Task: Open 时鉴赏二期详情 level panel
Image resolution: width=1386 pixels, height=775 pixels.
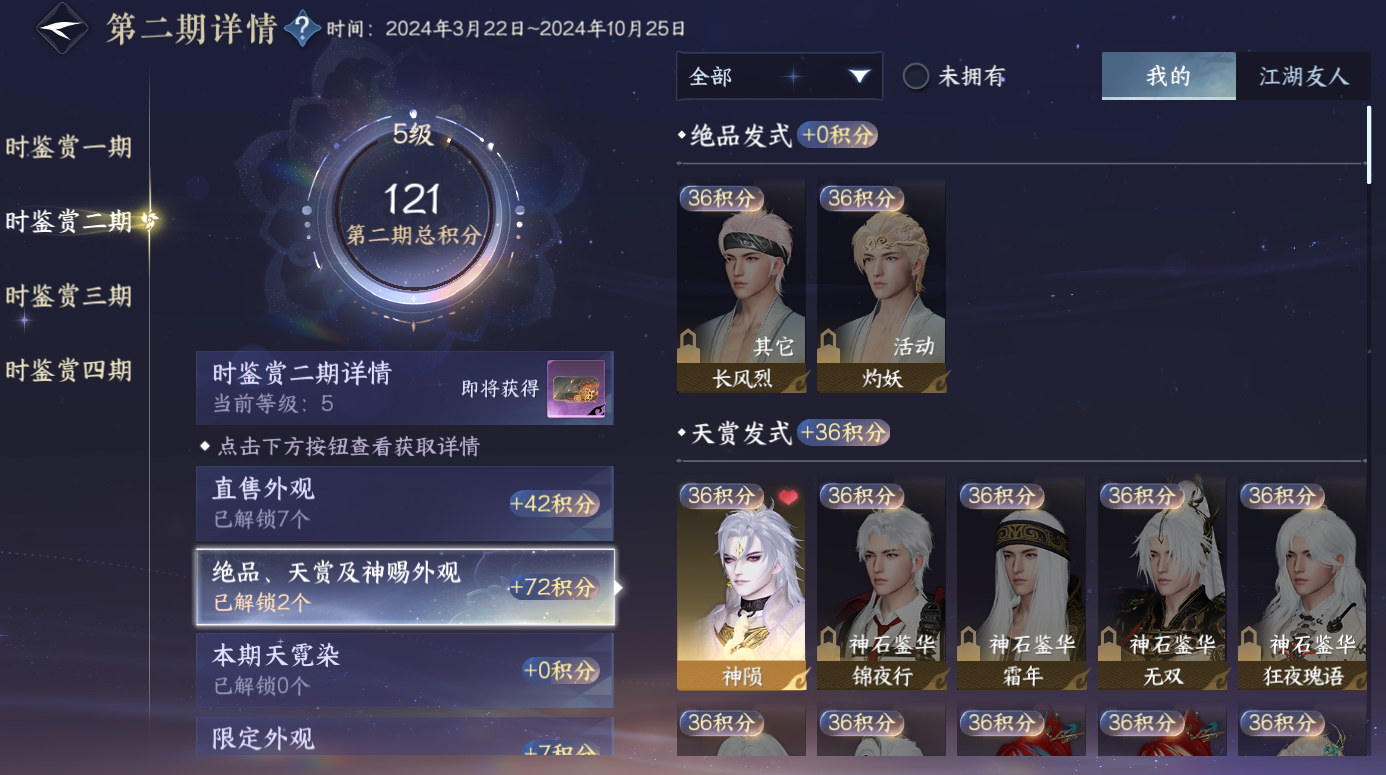Action: click(405, 388)
